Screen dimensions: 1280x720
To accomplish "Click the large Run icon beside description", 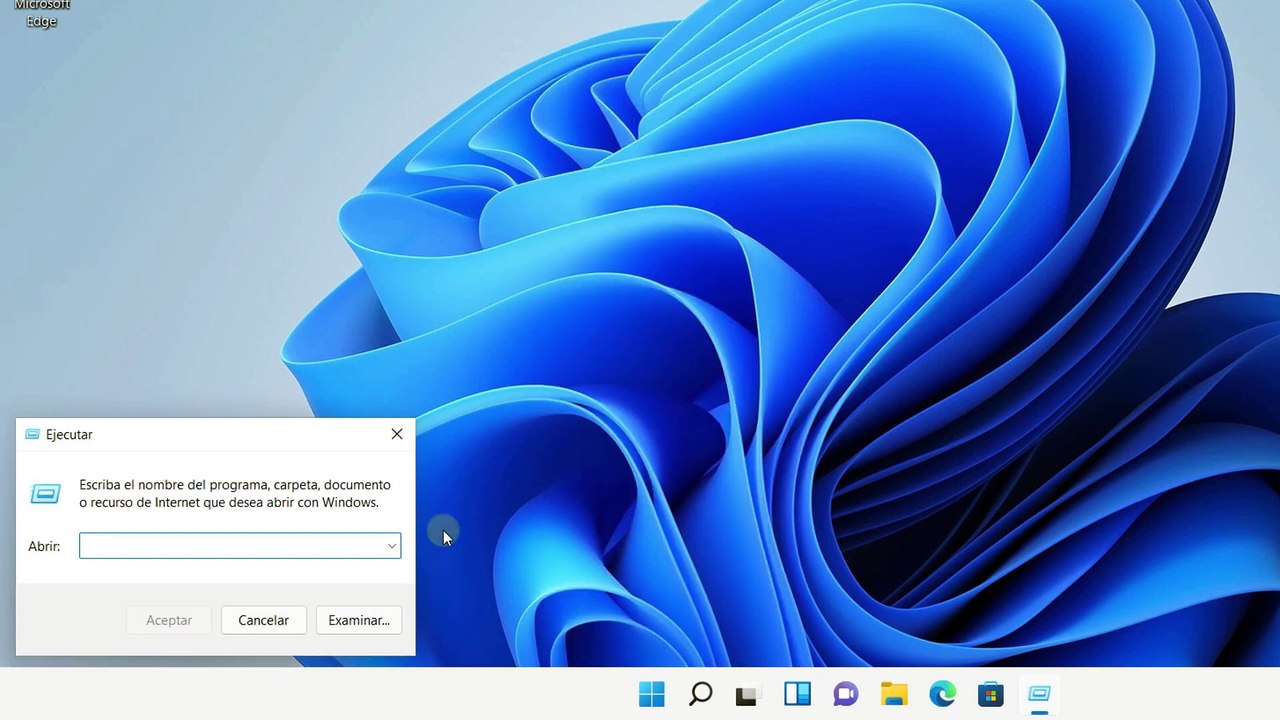I will 46,493.
